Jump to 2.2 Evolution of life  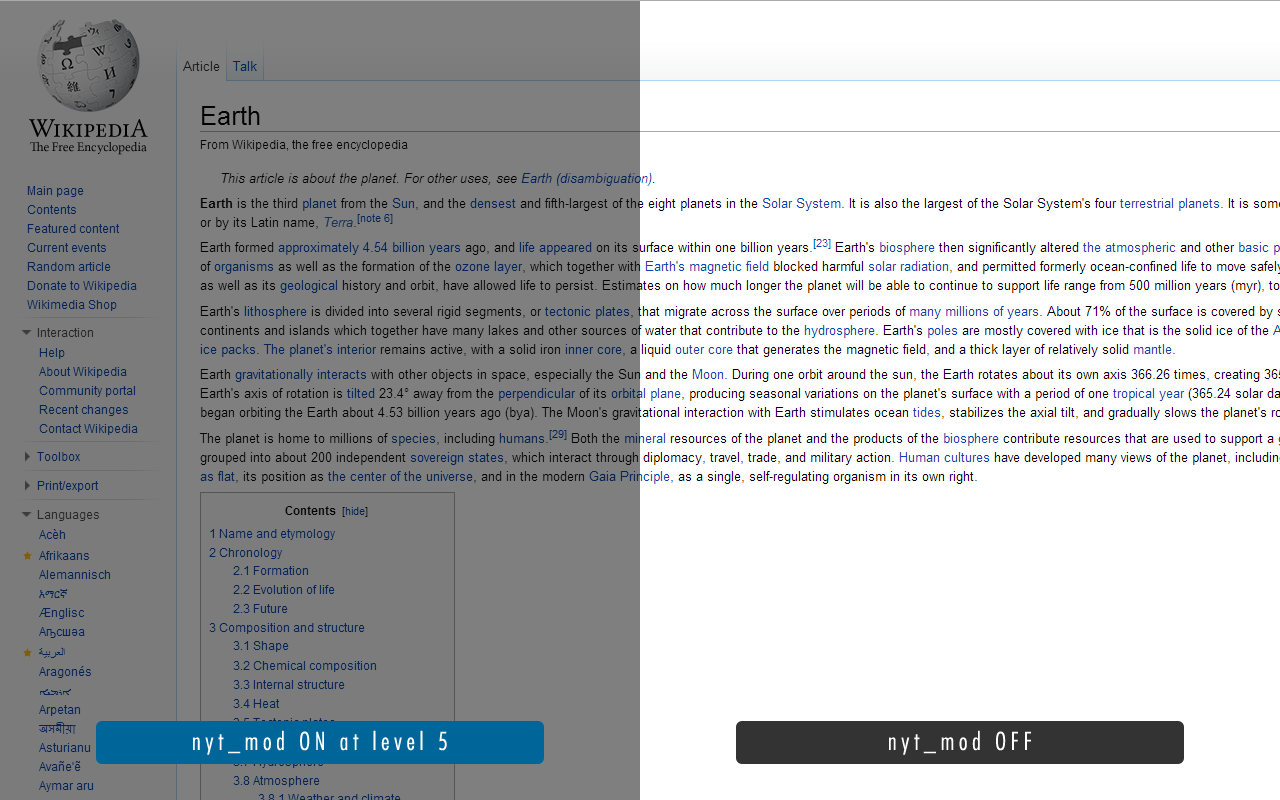pyautogui.click(x=284, y=590)
